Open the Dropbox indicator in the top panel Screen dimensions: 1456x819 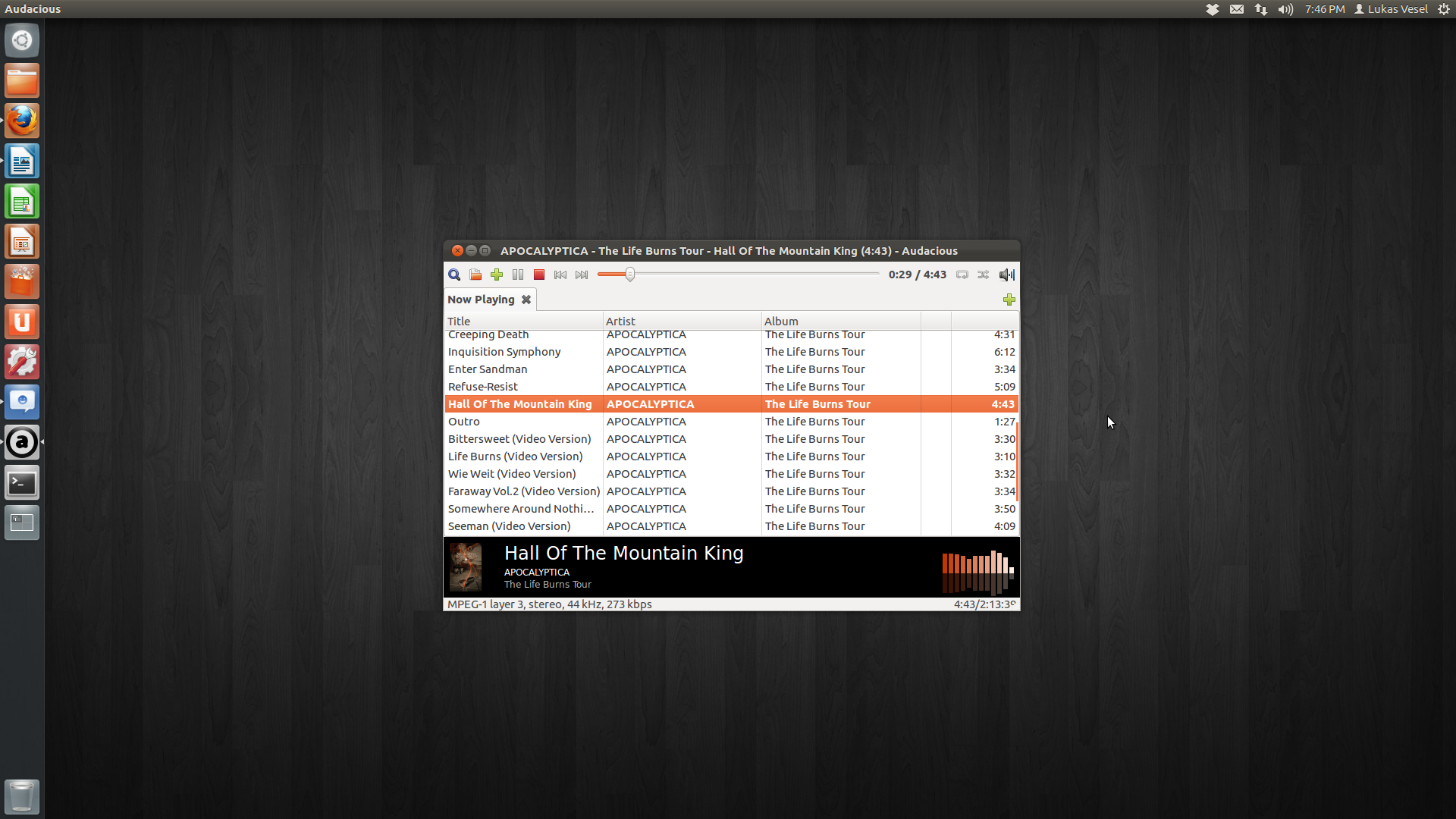click(x=1213, y=9)
